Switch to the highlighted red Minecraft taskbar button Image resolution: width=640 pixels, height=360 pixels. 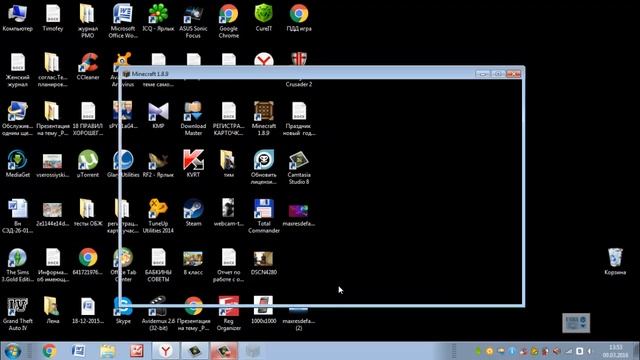click(224, 351)
